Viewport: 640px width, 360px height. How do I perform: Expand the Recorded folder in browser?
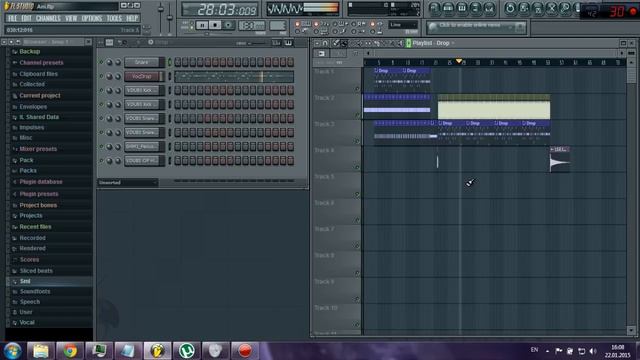32,238
